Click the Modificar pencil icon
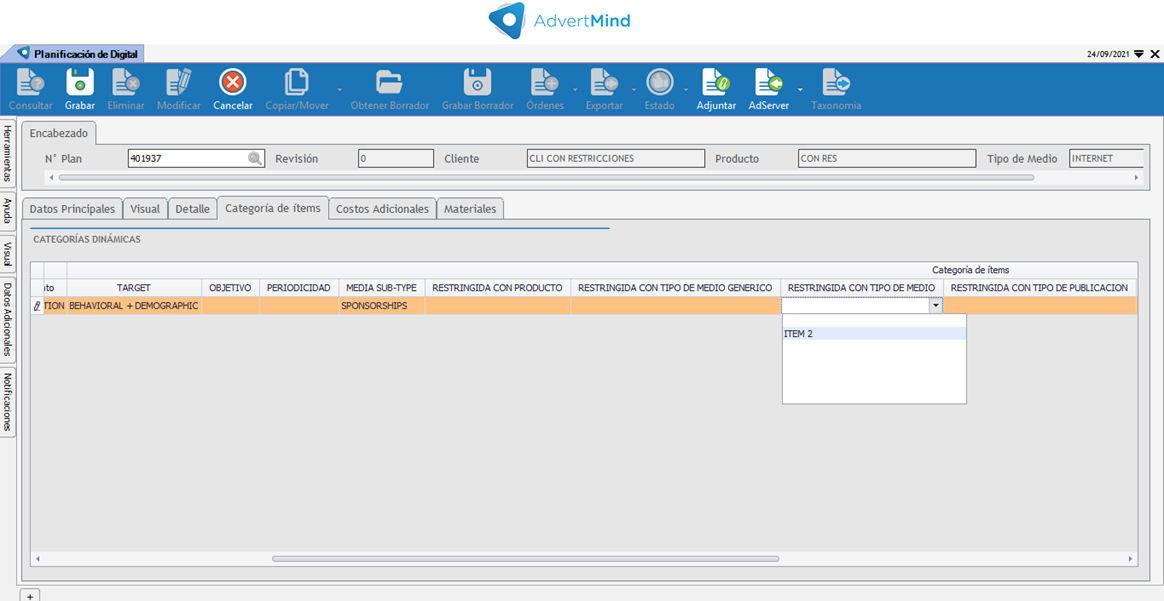1164x601 pixels. 178,82
